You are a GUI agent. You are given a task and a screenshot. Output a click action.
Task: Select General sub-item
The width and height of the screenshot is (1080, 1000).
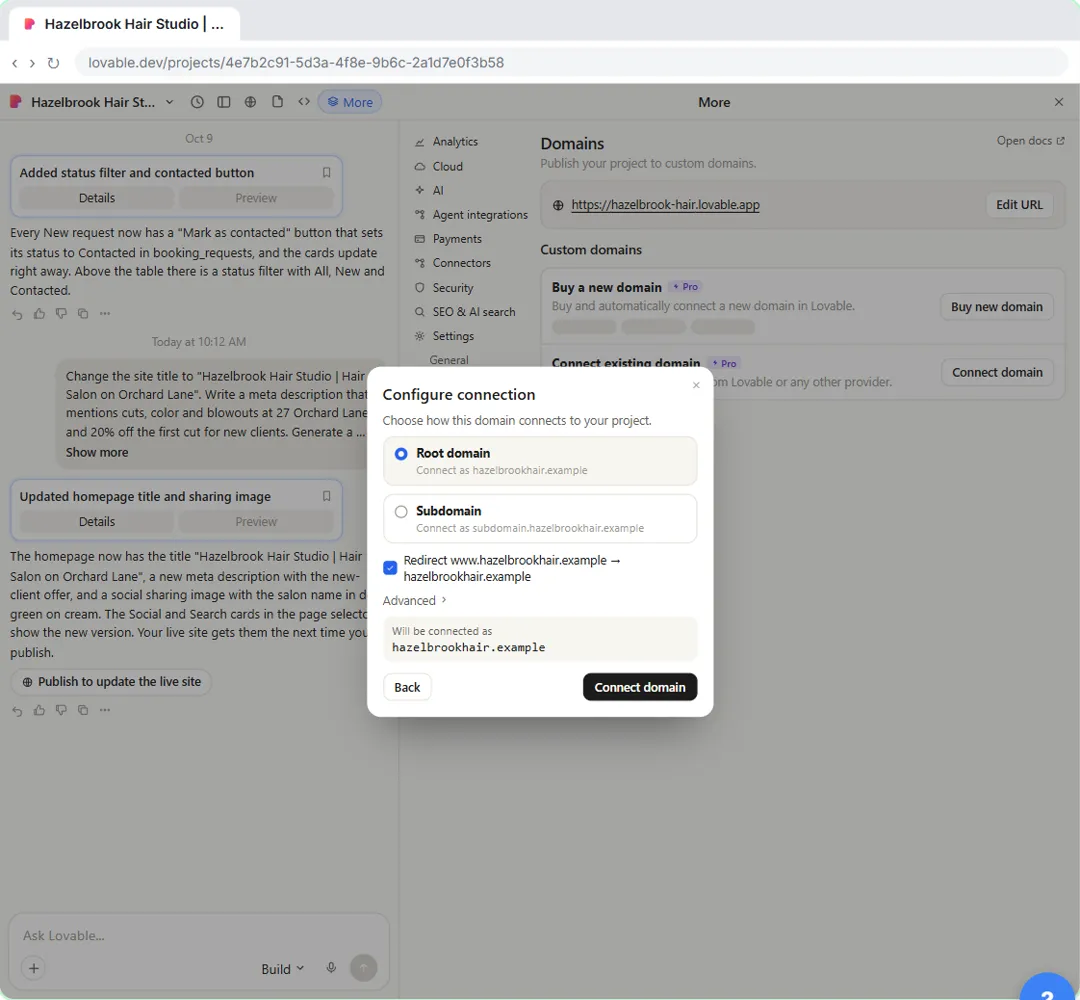[x=448, y=360]
